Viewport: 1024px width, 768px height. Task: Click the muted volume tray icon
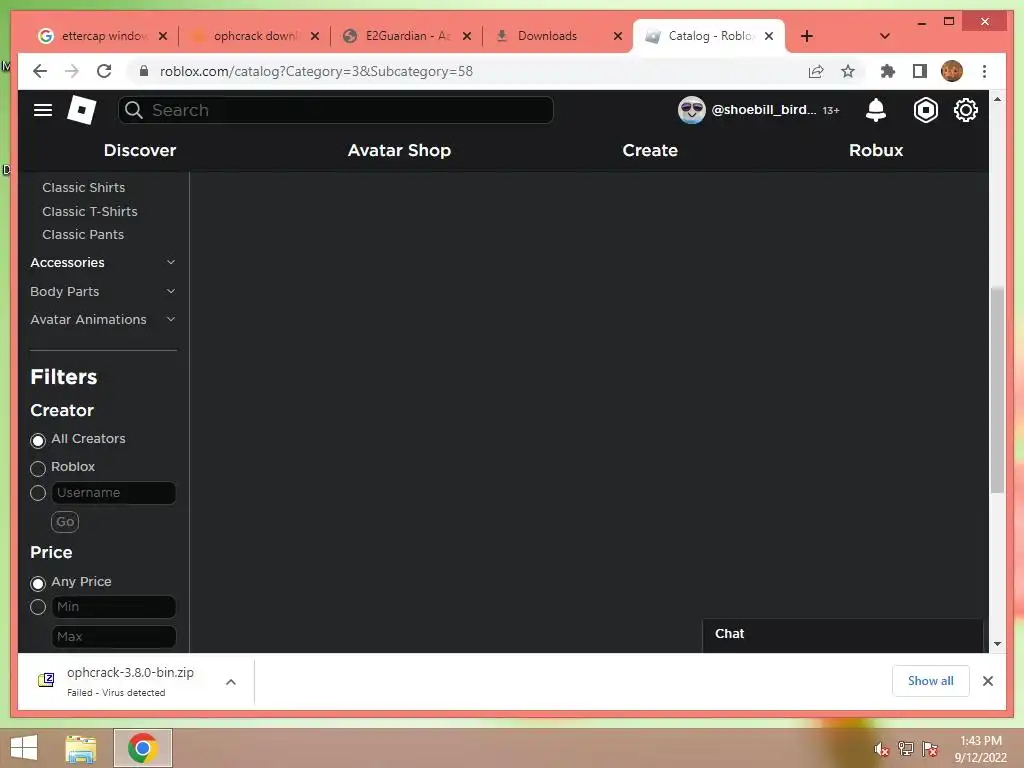(x=882, y=749)
